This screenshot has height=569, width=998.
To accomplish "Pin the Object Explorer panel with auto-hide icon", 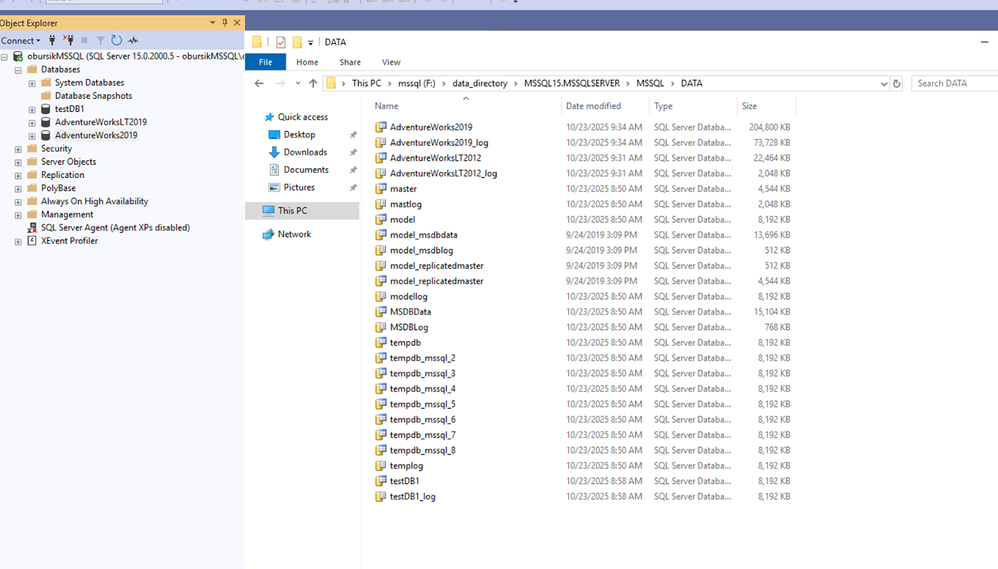I will tap(225, 23).
